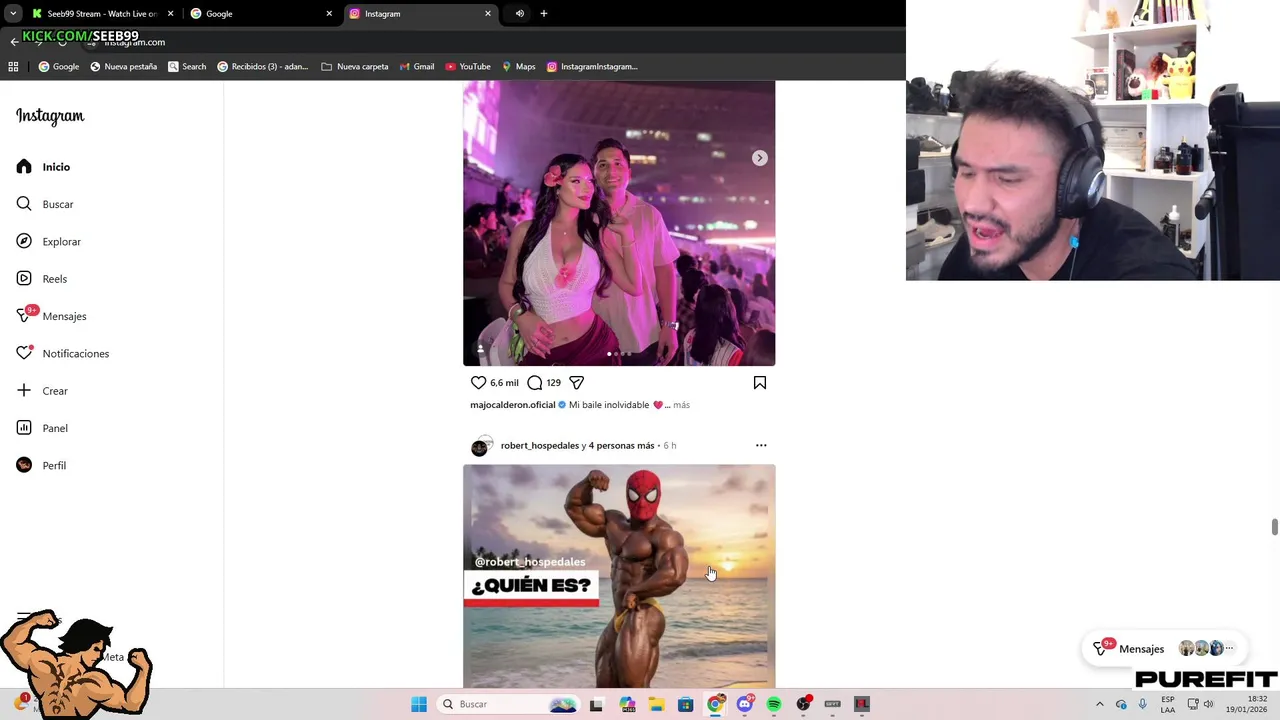Click Crear to make new post
Viewport: 1280px width, 720px height.
(x=42, y=391)
